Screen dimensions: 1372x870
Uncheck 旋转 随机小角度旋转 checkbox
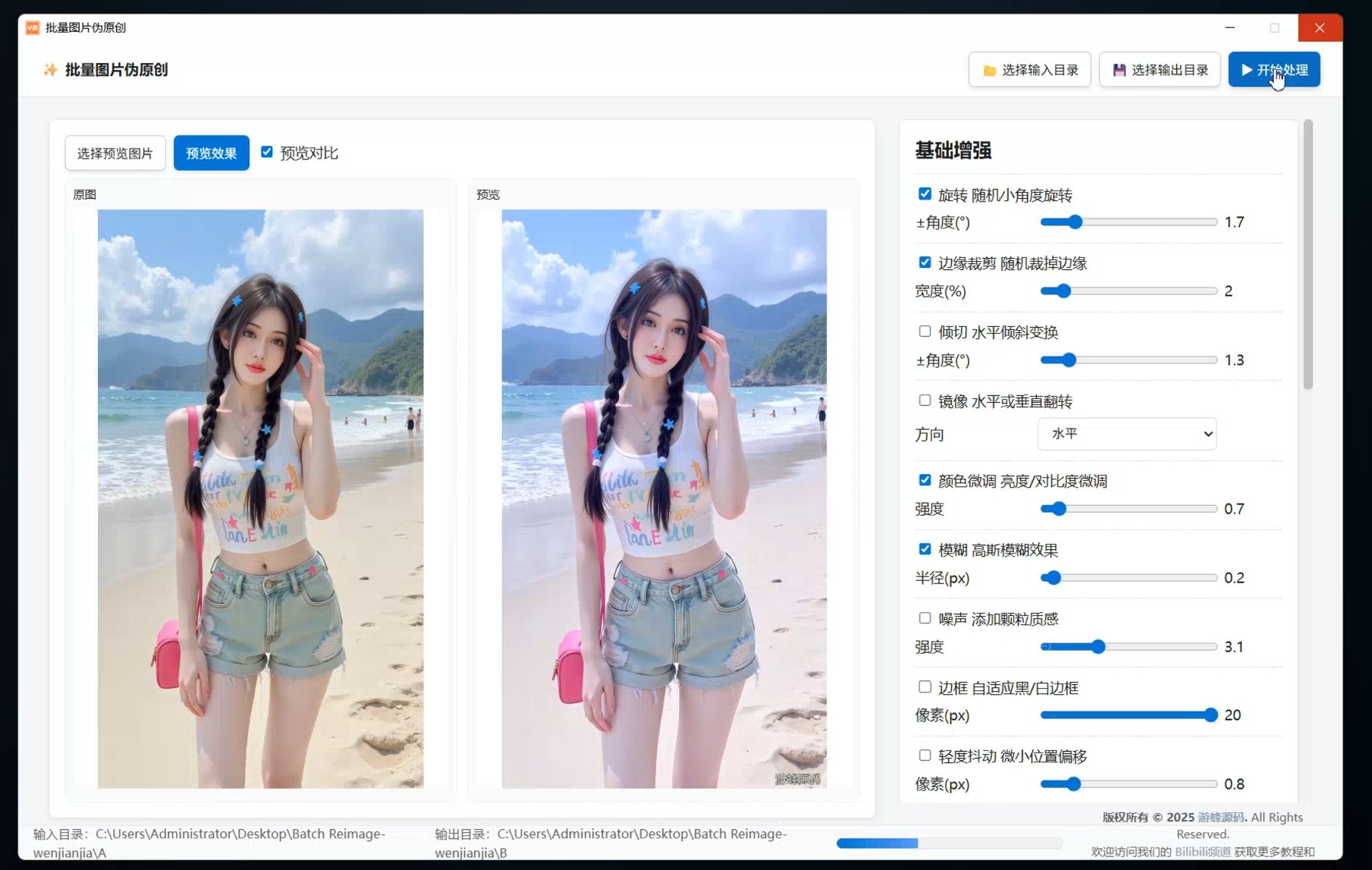tap(925, 194)
